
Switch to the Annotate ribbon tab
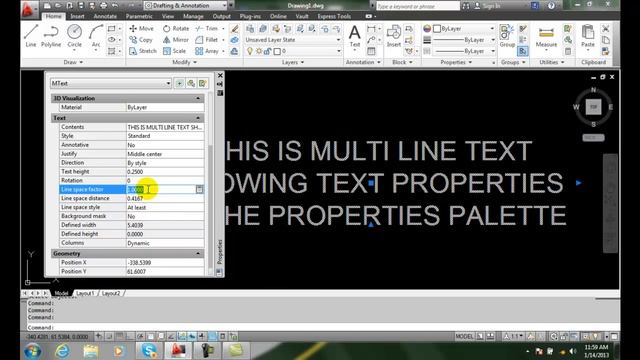click(x=105, y=16)
